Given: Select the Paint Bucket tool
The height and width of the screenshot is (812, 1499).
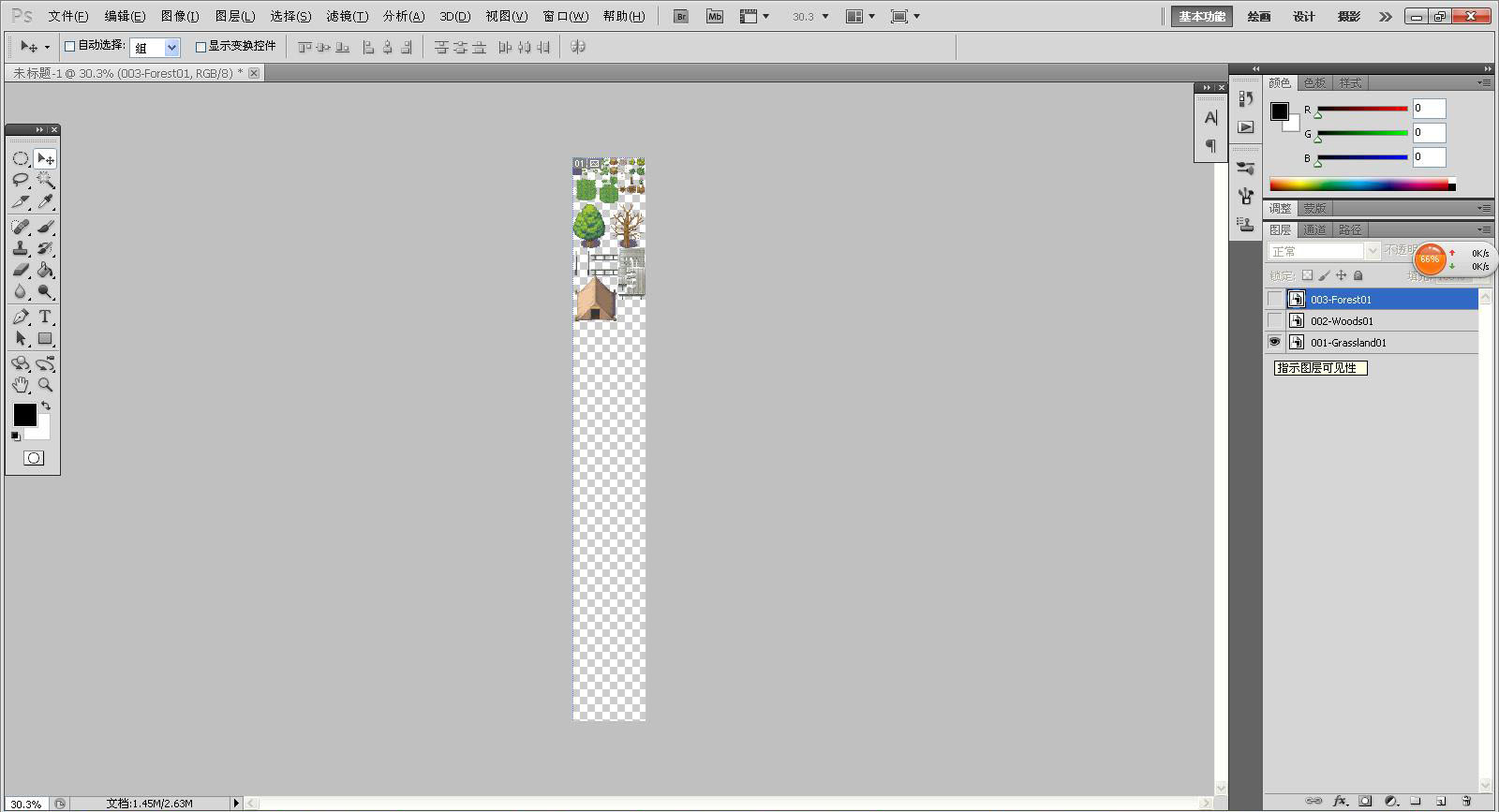Looking at the screenshot, I should (45, 270).
